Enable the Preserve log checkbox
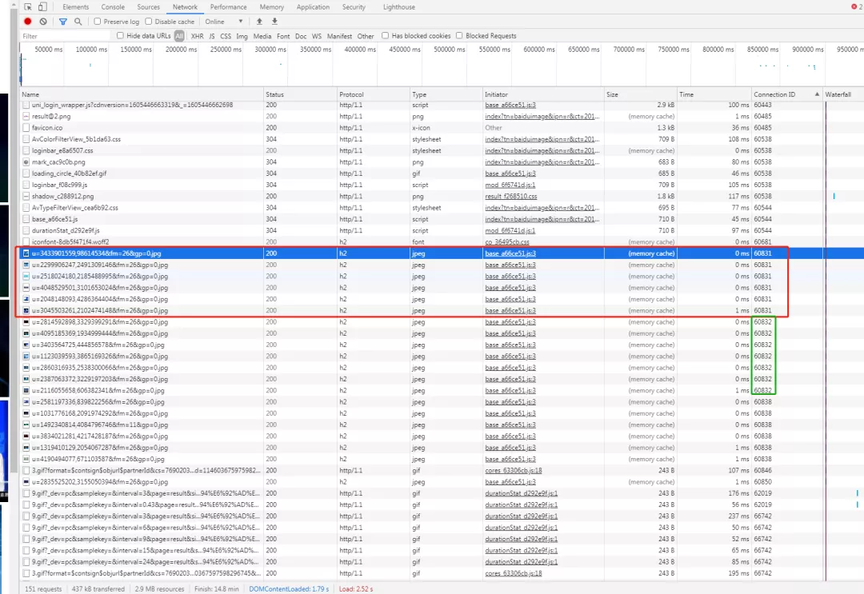The image size is (864, 594). pyautogui.click(x=99, y=21)
